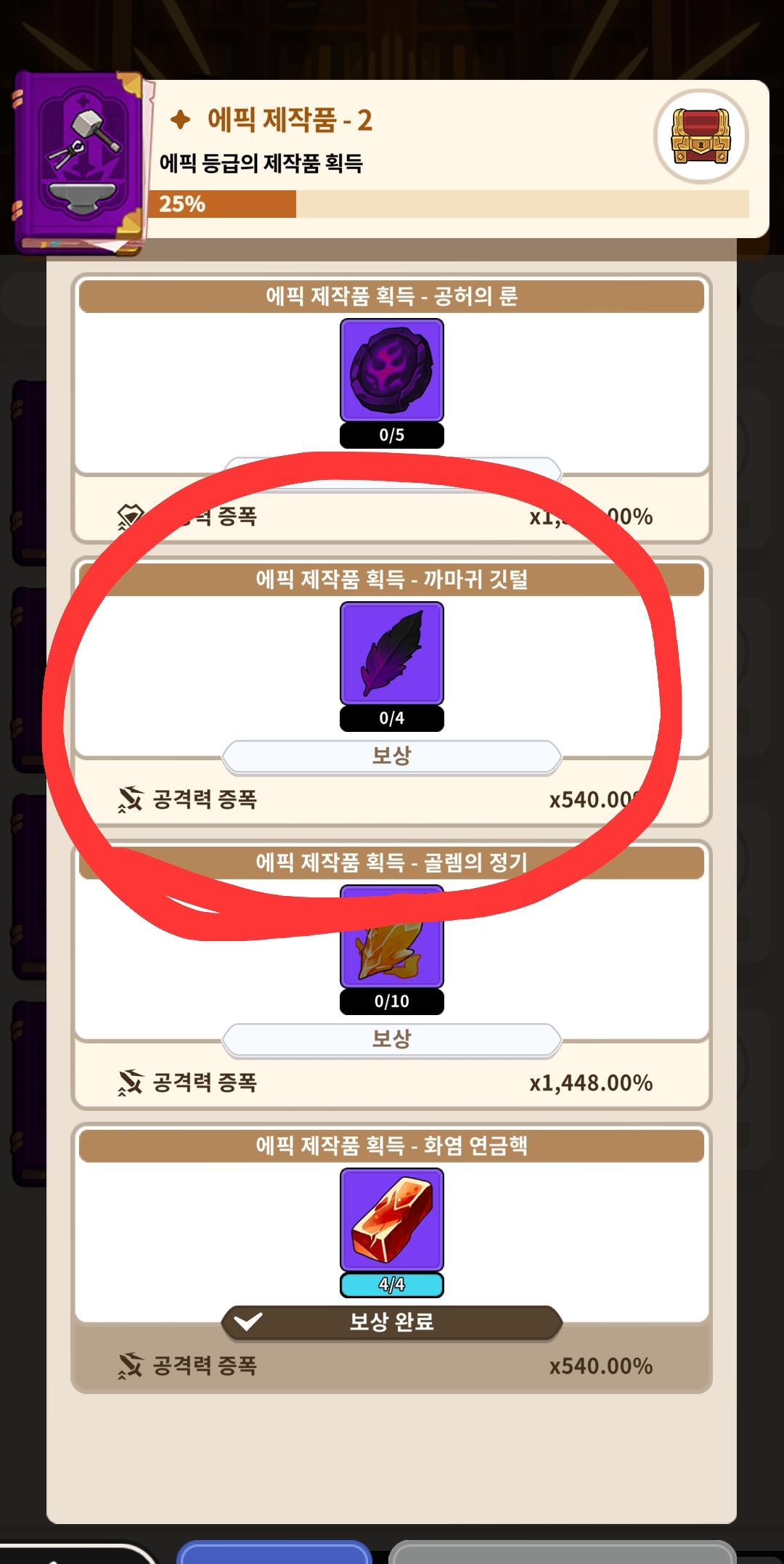Viewport: 784px width, 1564px height.
Task: Tap the 에픽 제작품 - 2 title
Action: pos(290,120)
